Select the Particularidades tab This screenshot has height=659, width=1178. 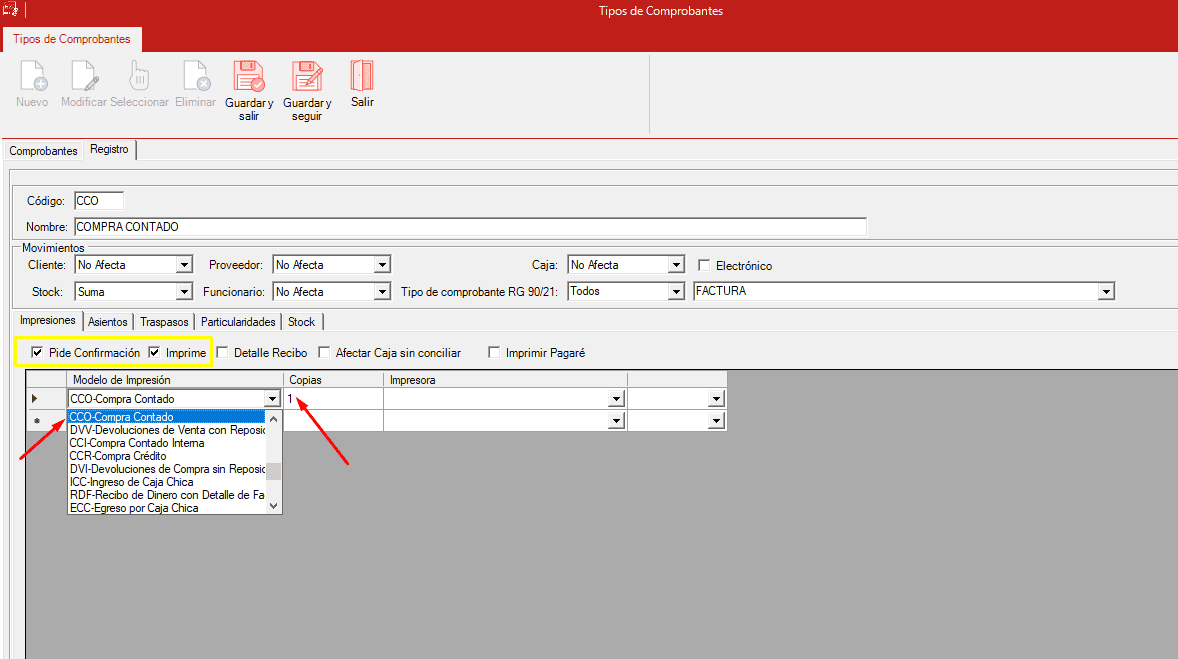coord(237,322)
